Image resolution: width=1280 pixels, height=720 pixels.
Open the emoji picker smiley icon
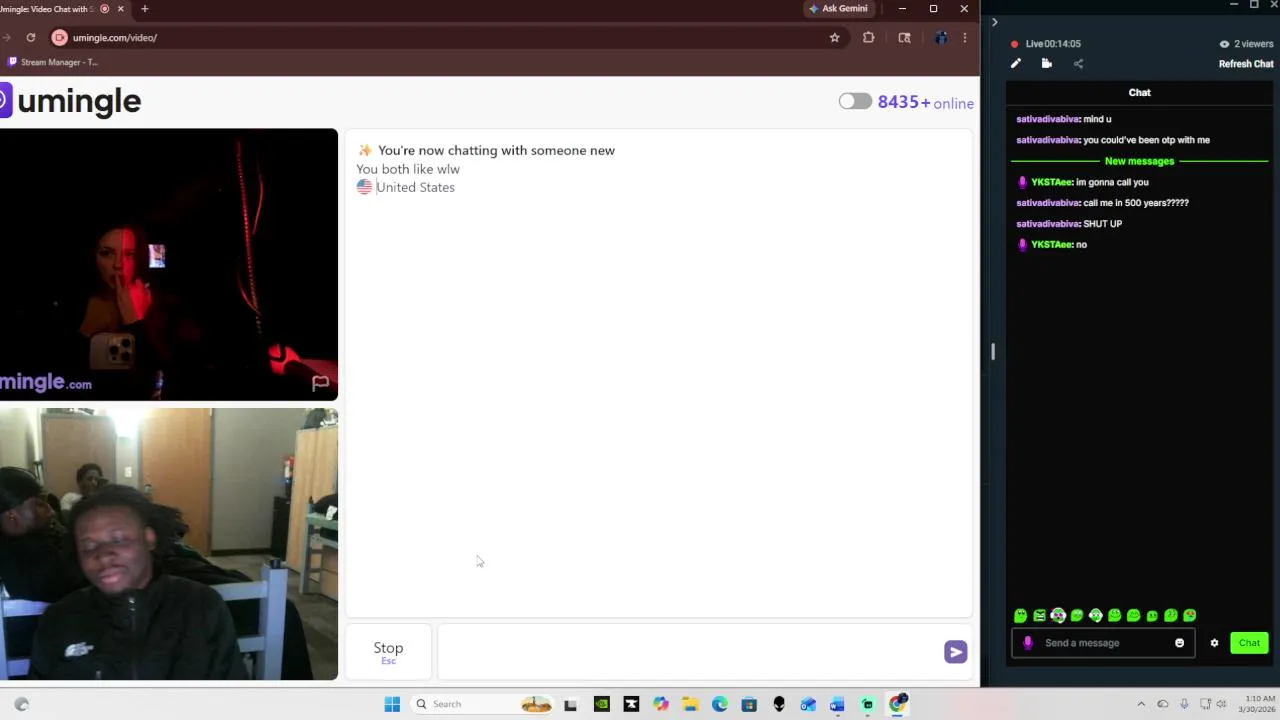pos(1179,643)
